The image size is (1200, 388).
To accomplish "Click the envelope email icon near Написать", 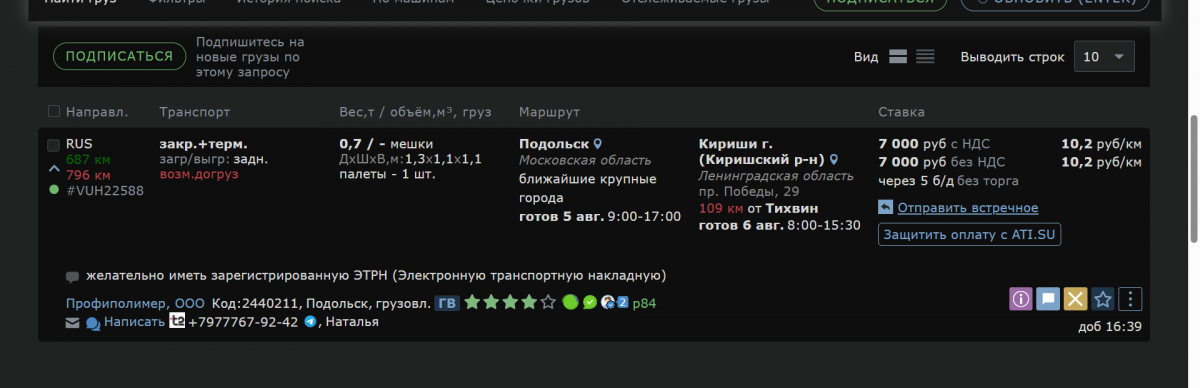I will tap(72, 323).
